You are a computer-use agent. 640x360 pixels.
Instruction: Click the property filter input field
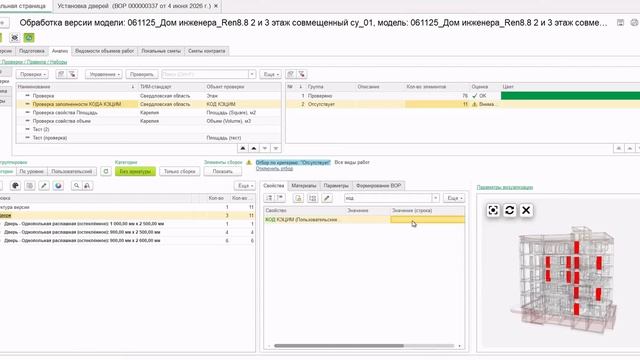(x=388, y=198)
